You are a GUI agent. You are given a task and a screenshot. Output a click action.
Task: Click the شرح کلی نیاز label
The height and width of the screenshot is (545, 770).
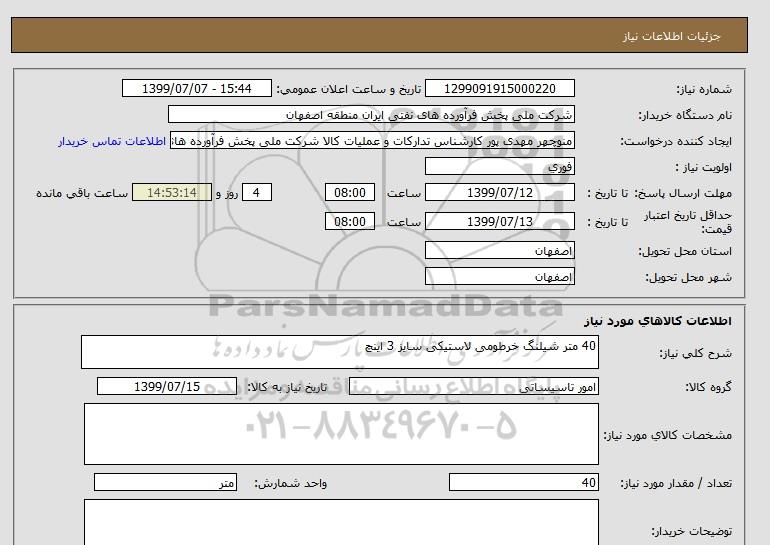(695, 354)
